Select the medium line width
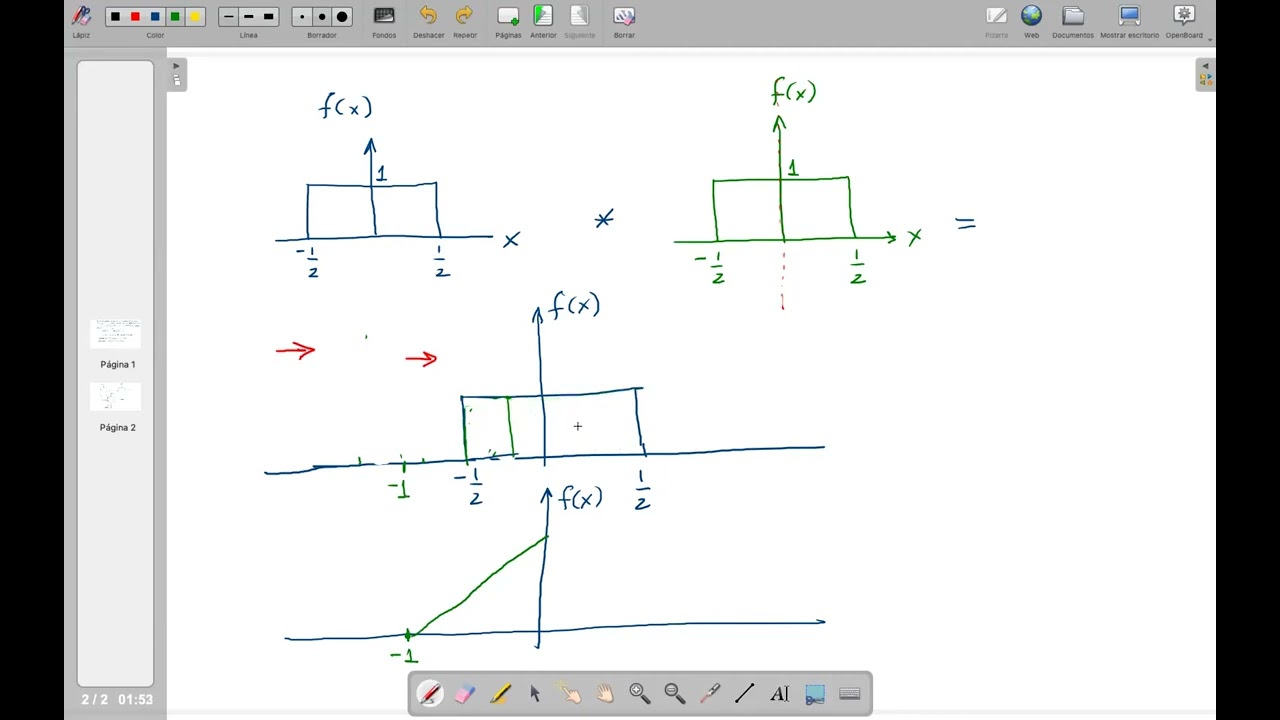Screen dimensions: 1280x720 click(249, 17)
